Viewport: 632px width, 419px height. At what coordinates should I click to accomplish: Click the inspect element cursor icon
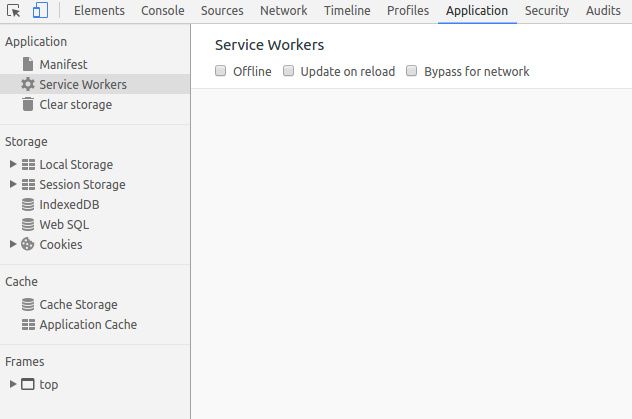(x=14, y=11)
